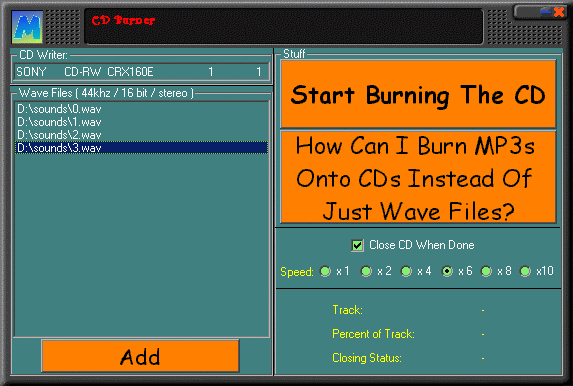Minimize the CD Burner window

(x=545, y=12)
